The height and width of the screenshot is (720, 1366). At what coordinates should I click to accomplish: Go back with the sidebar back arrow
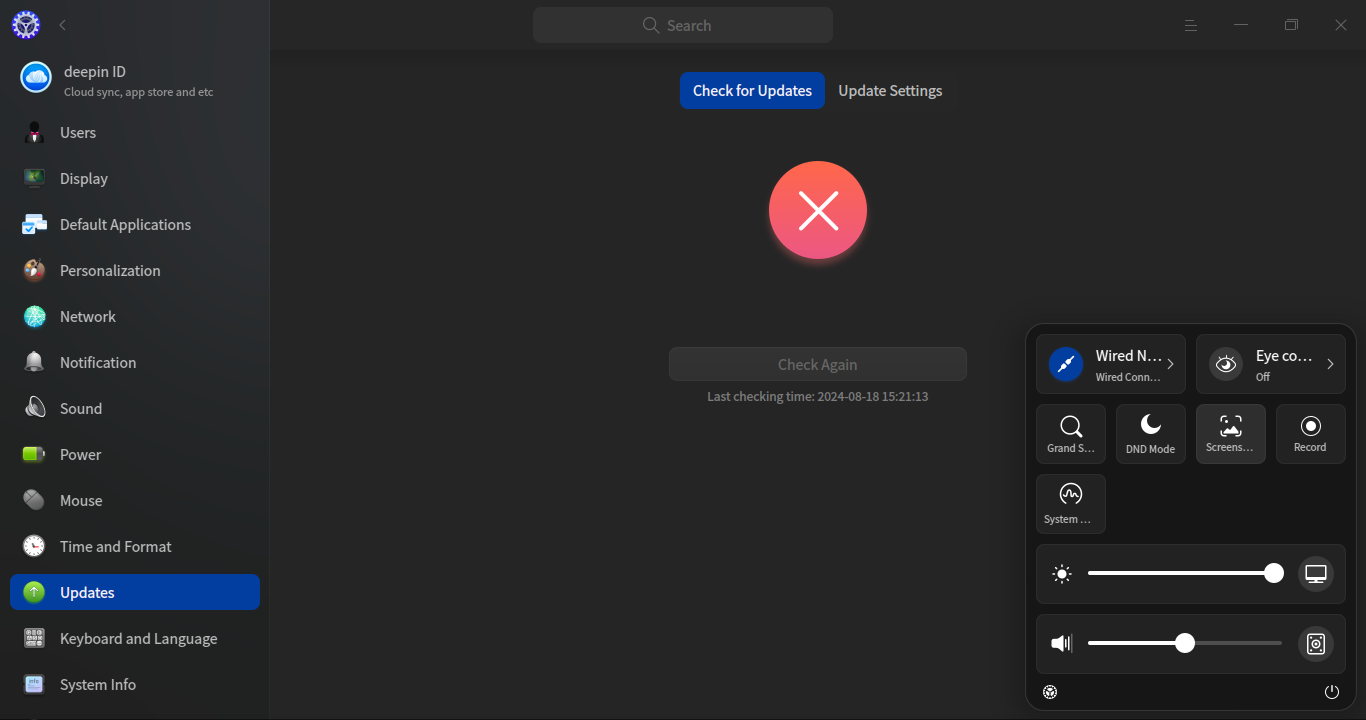click(63, 25)
